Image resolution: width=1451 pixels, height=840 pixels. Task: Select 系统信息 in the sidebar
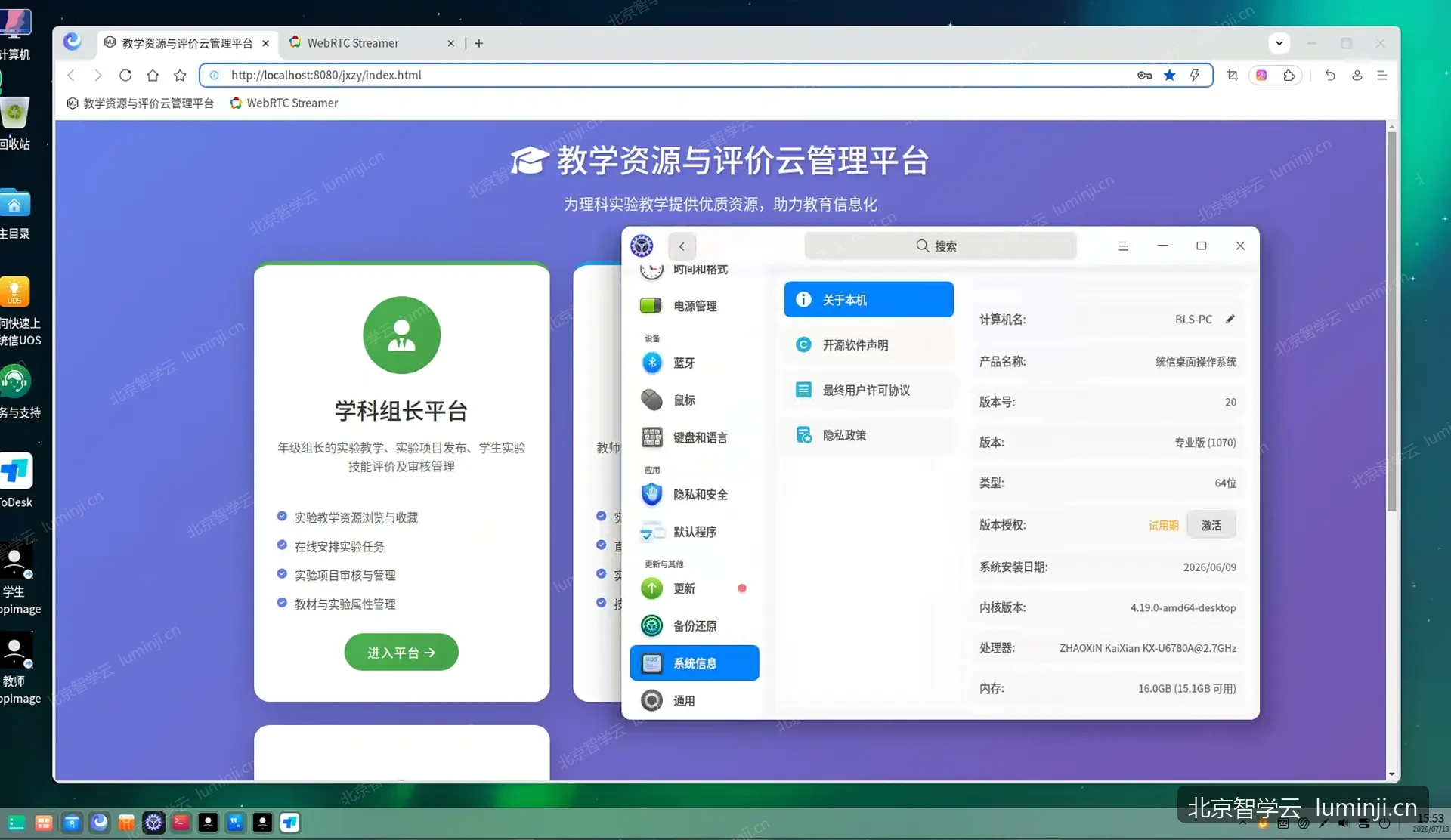tap(695, 662)
